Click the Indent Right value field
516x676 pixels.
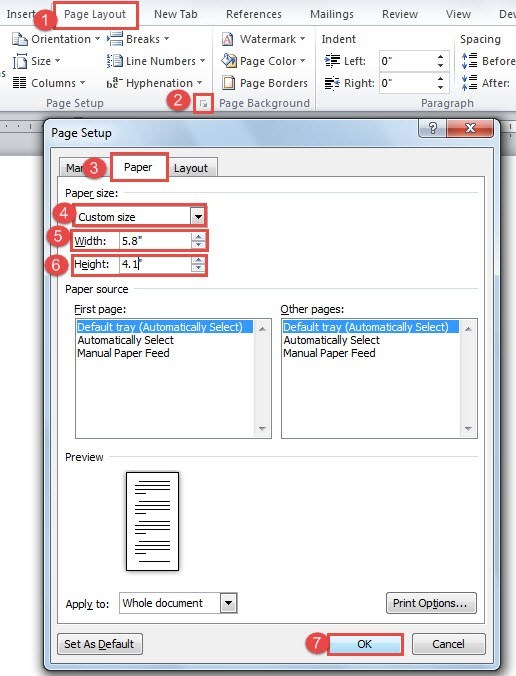click(x=407, y=83)
